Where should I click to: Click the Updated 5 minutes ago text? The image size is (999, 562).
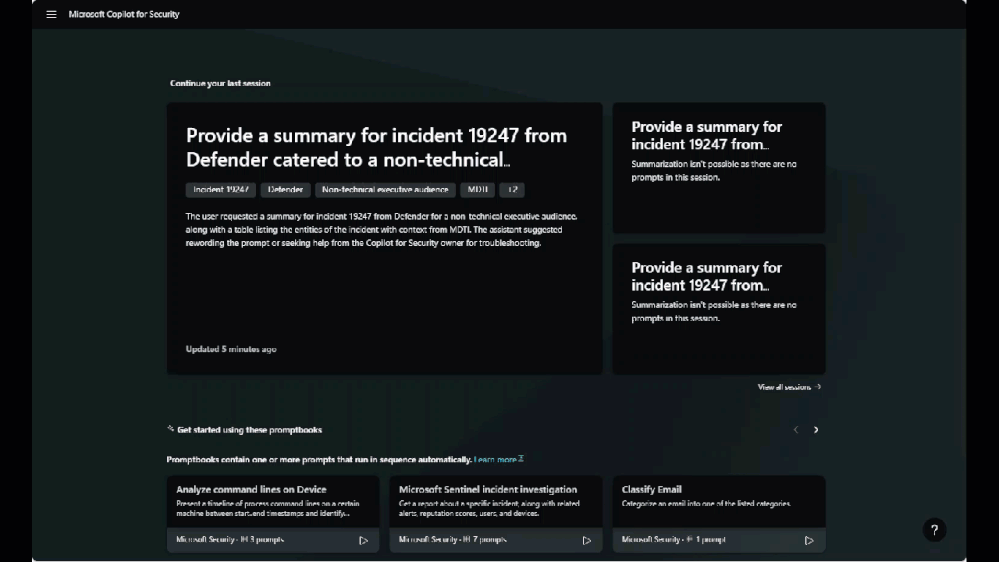coord(231,349)
